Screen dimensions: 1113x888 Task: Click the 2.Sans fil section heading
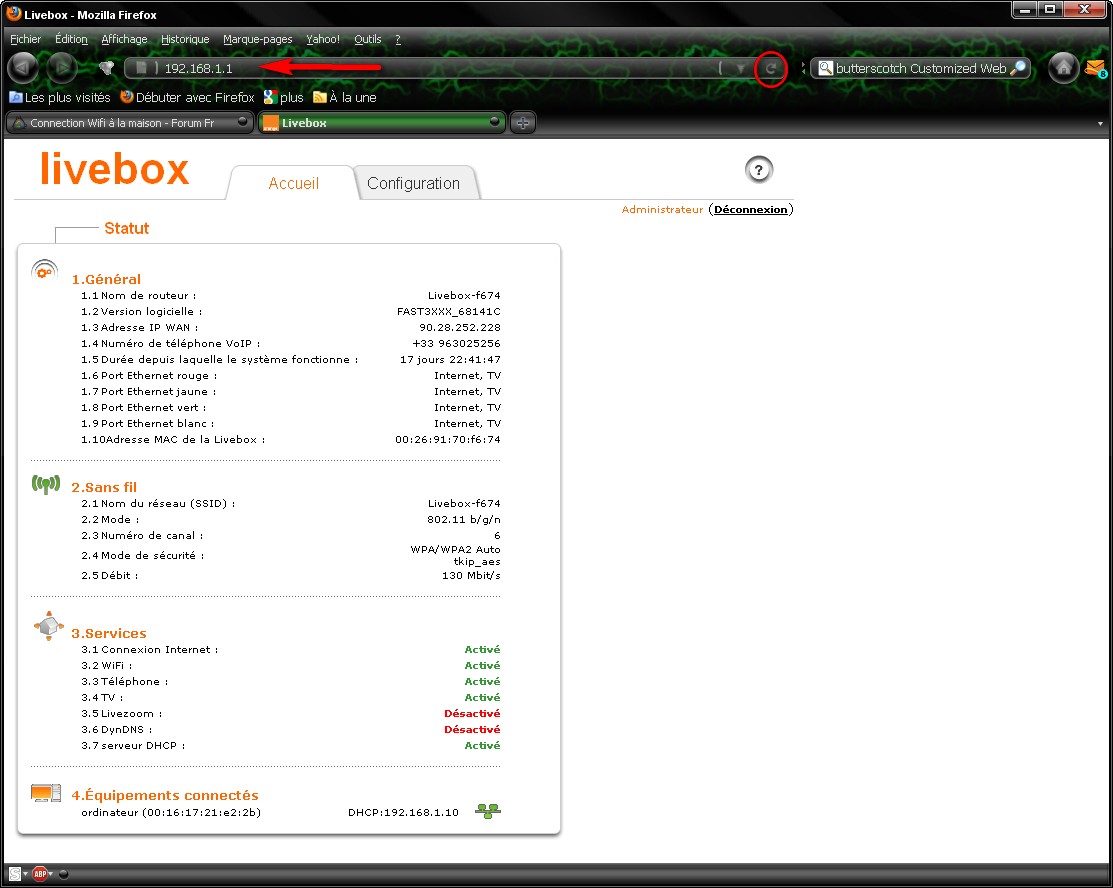pyautogui.click(x=104, y=487)
